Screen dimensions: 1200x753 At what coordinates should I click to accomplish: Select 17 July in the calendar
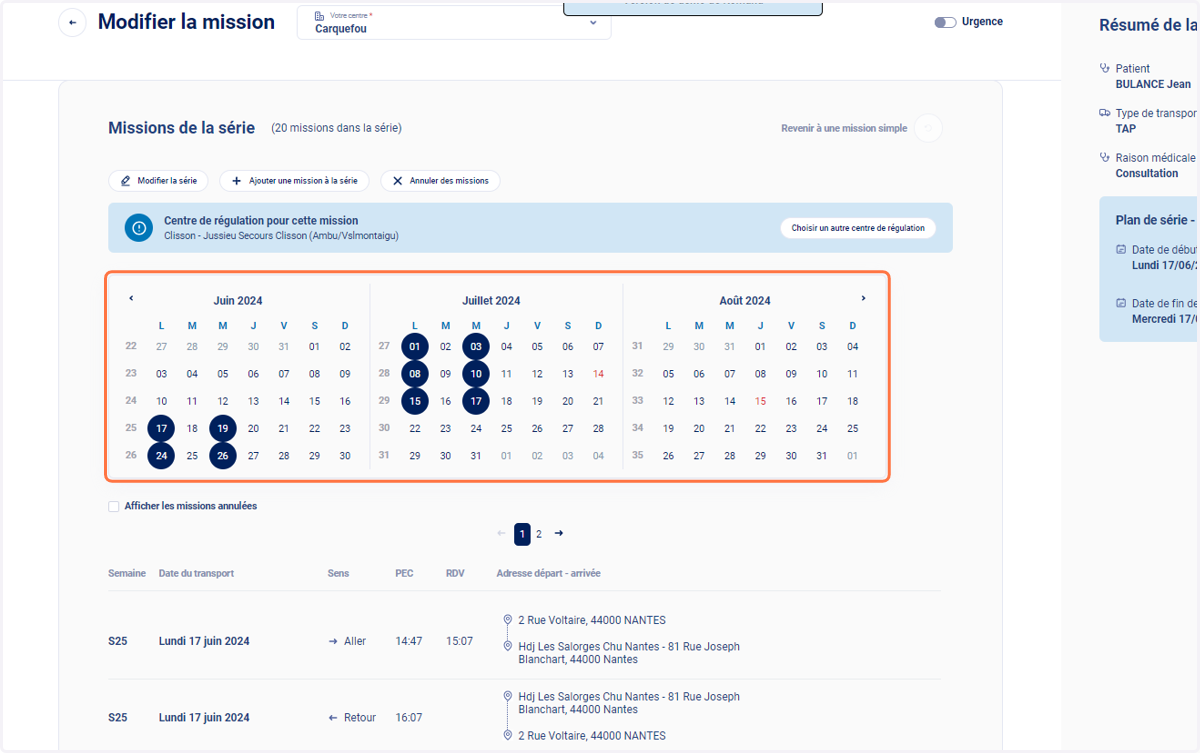tap(476, 401)
